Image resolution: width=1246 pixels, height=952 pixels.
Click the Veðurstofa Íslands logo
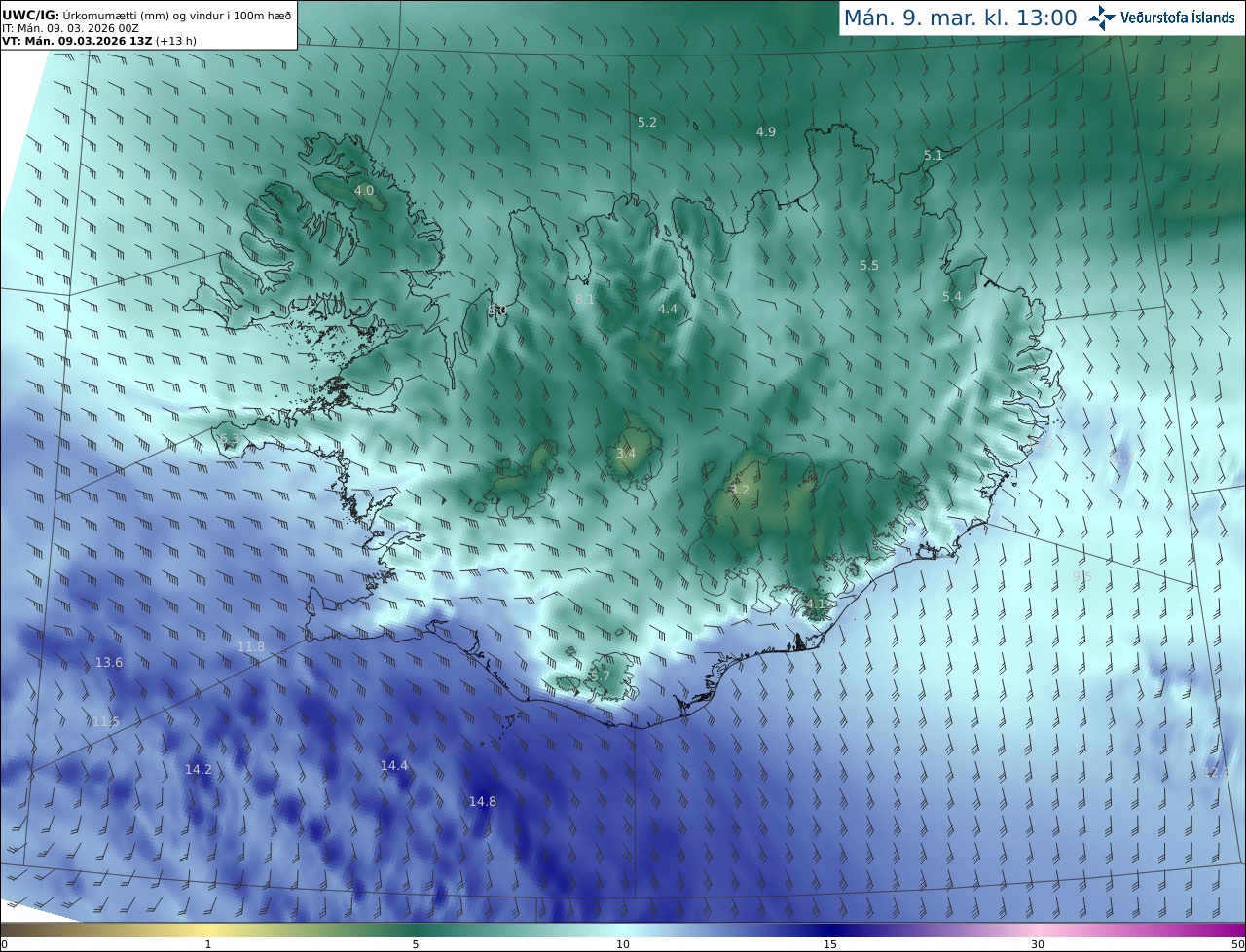1161,18
